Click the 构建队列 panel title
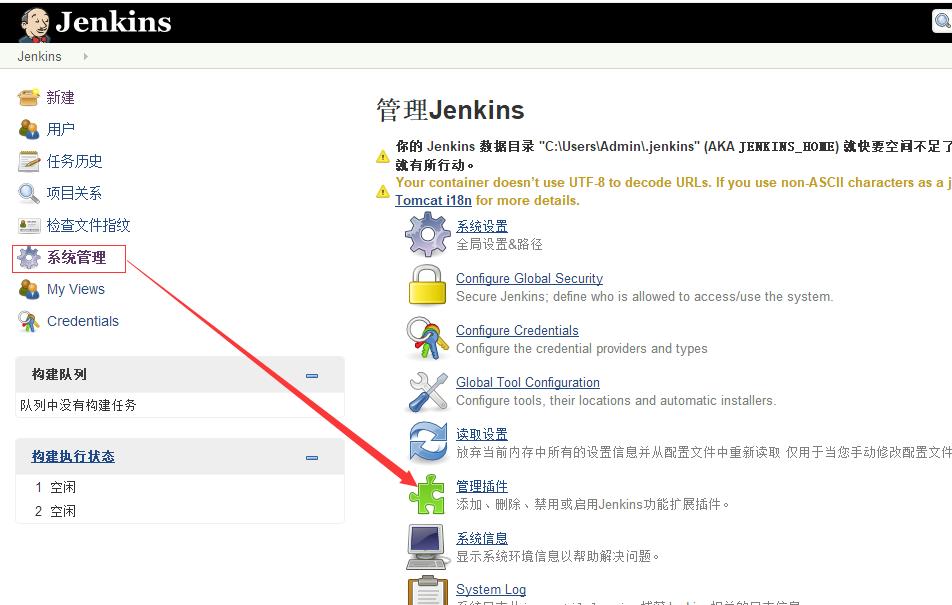Screen dimensions: 952x605 (x=60, y=374)
